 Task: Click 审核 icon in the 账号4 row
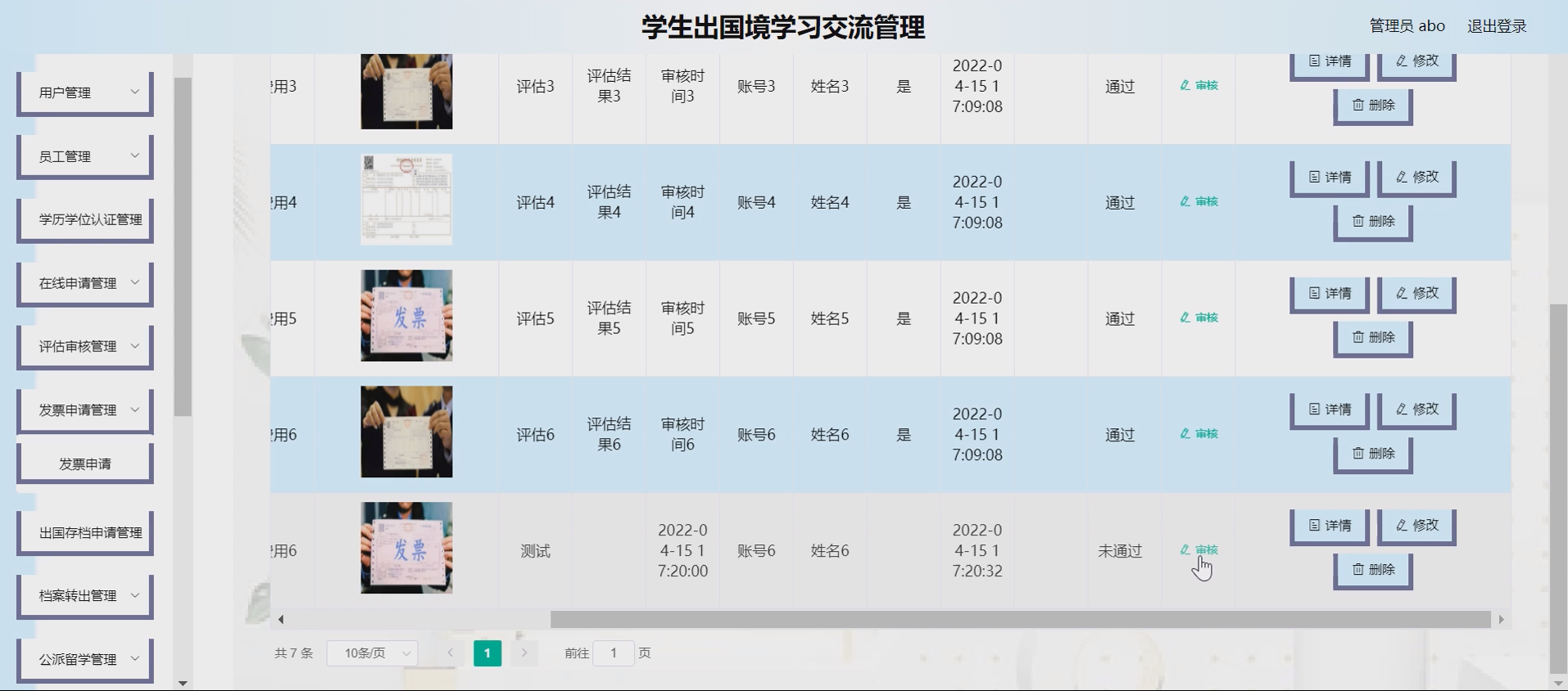pos(1199,201)
